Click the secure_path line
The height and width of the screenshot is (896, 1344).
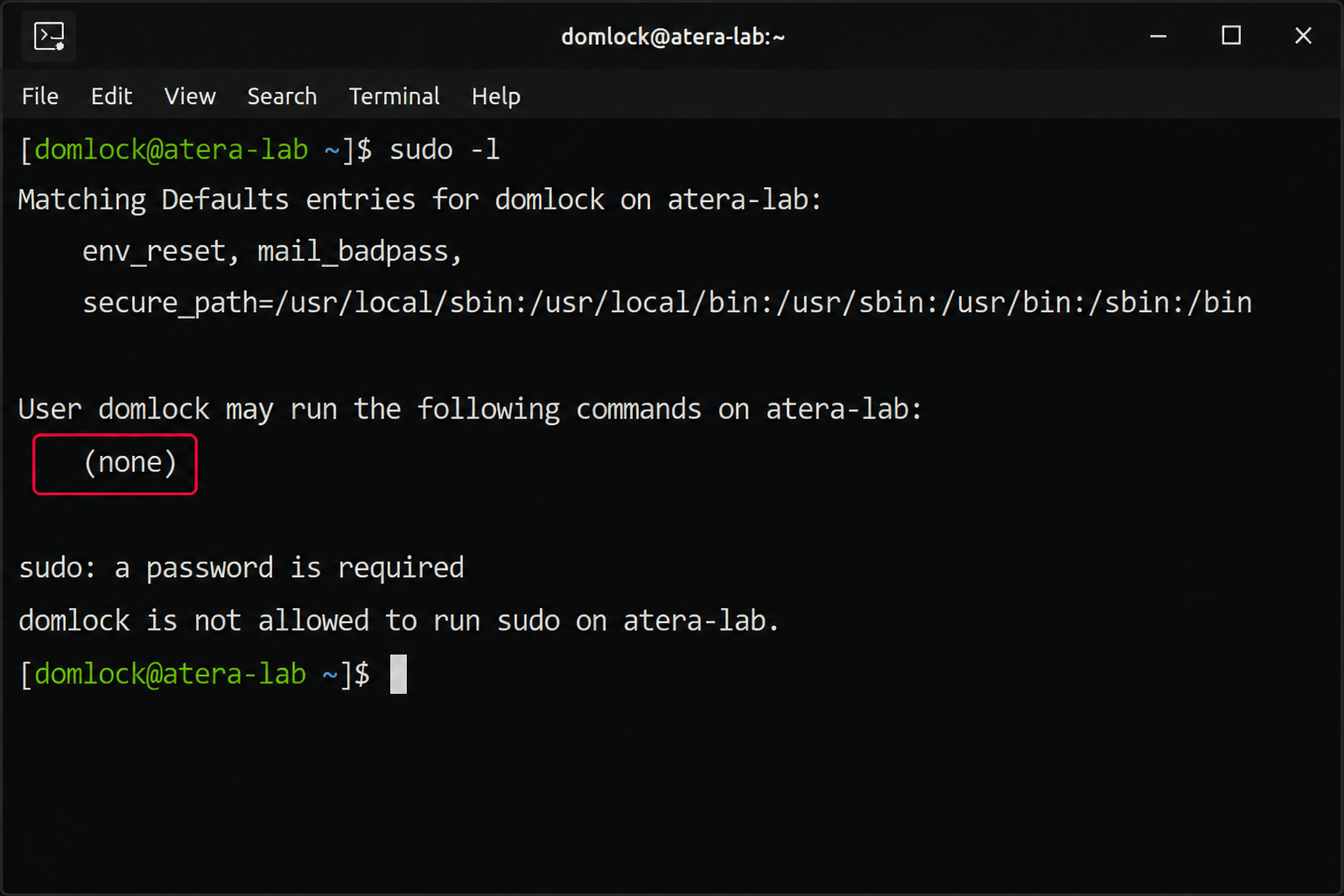click(667, 303)
